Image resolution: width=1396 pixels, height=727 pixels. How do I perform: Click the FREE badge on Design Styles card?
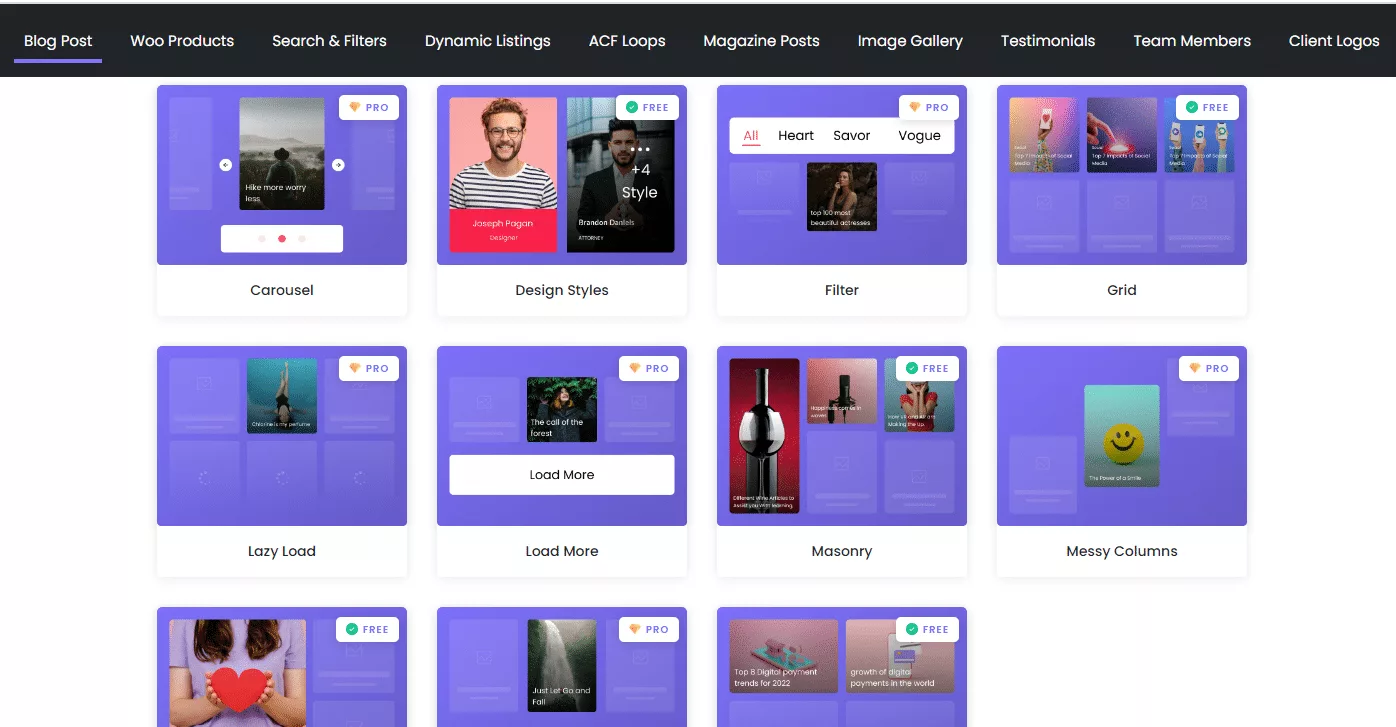(x=647, y=107)
